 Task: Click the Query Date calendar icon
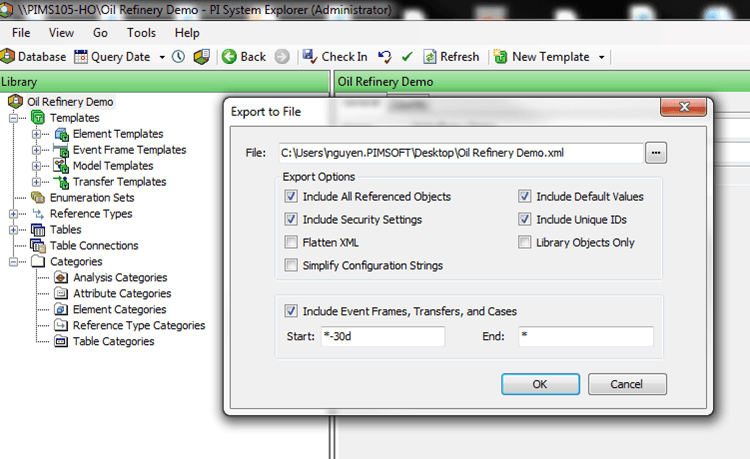(x=81, y=57)
